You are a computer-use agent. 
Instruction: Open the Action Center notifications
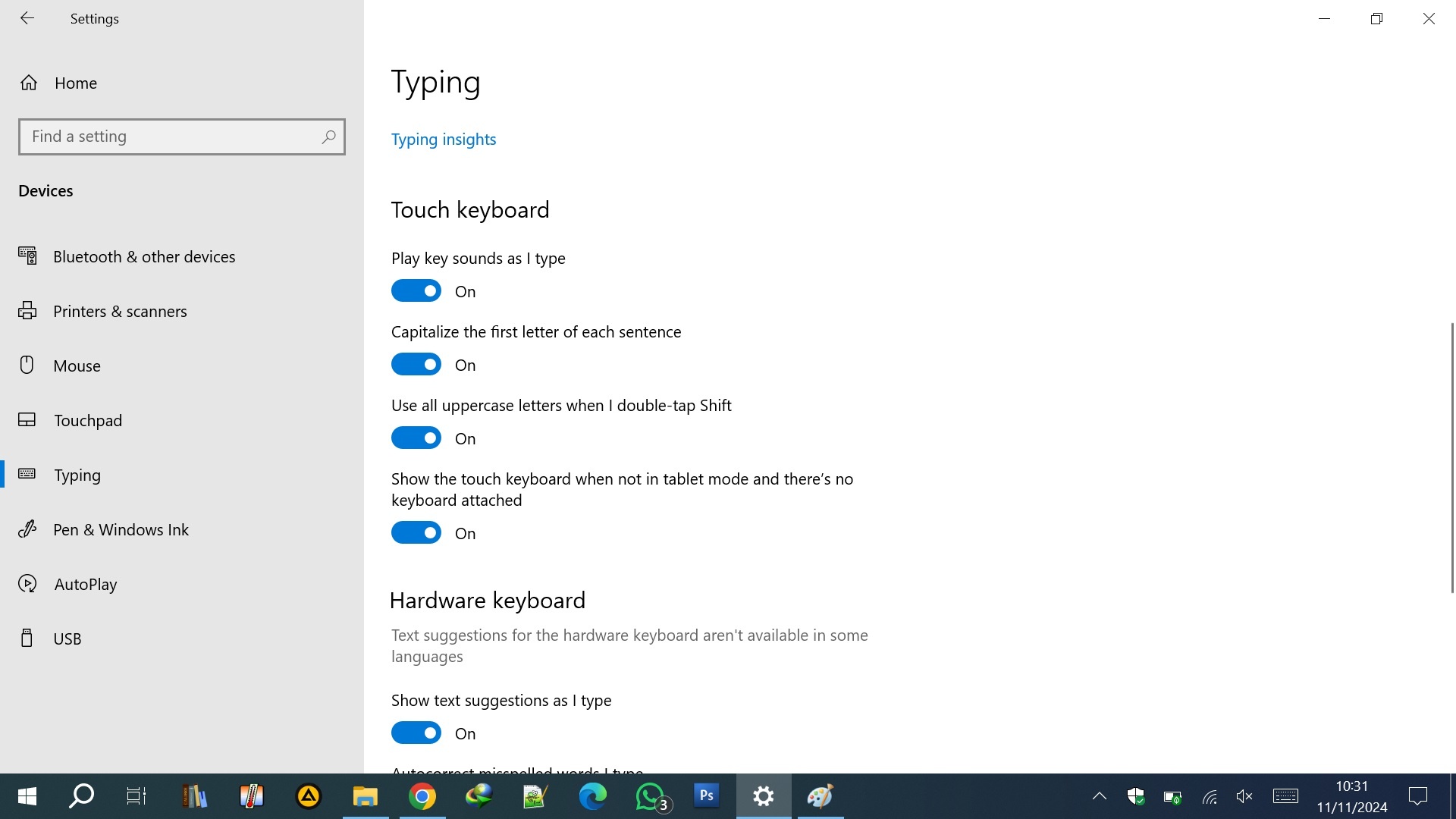[x=1417, y=796]
